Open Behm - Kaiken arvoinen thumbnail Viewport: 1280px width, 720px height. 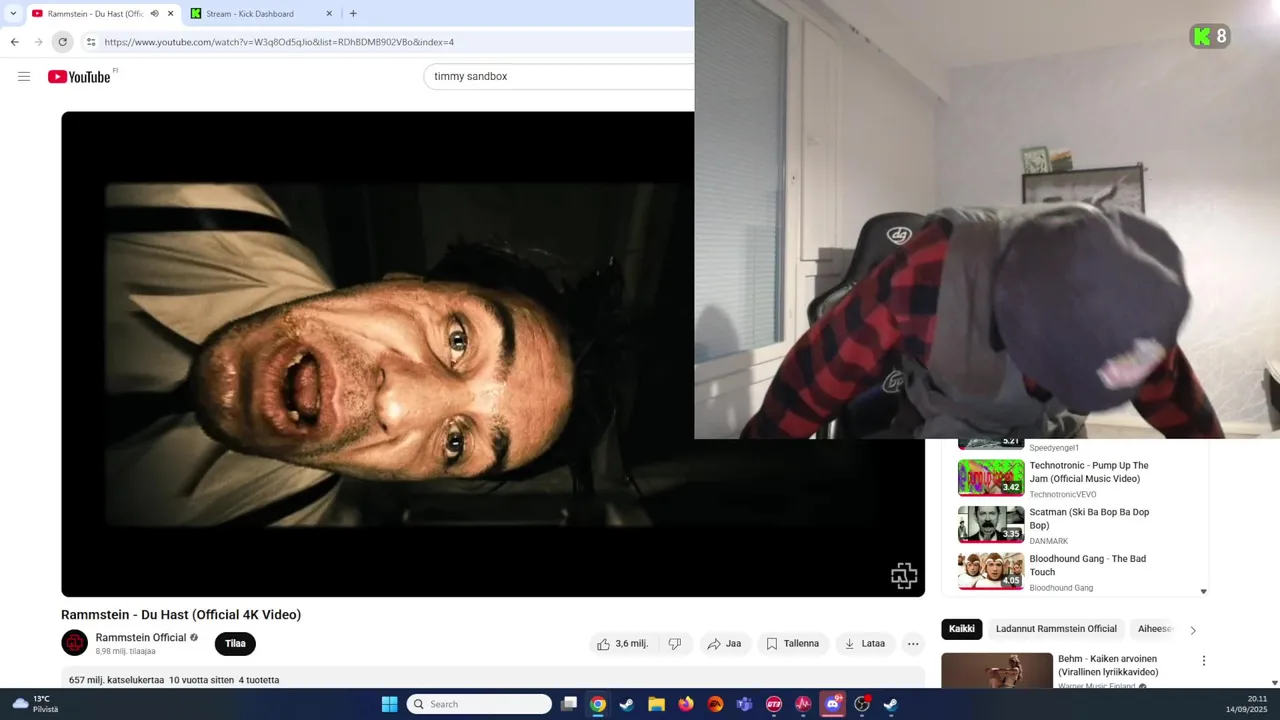[x=997, y=670]
